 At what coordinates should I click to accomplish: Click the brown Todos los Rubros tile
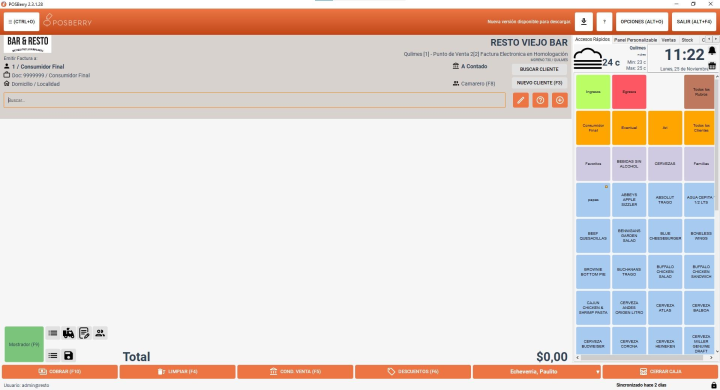pyautogui.click(x=700, y=92)
